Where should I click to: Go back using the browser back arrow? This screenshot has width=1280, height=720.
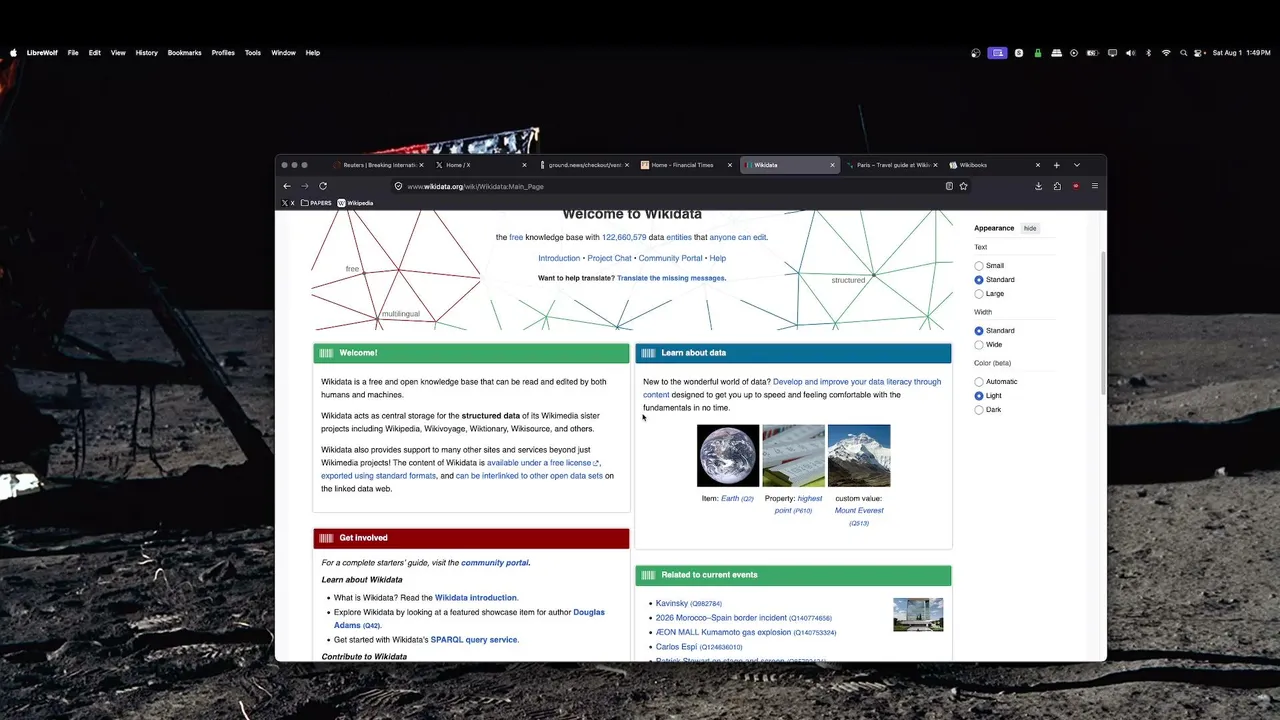click(287, 186)
